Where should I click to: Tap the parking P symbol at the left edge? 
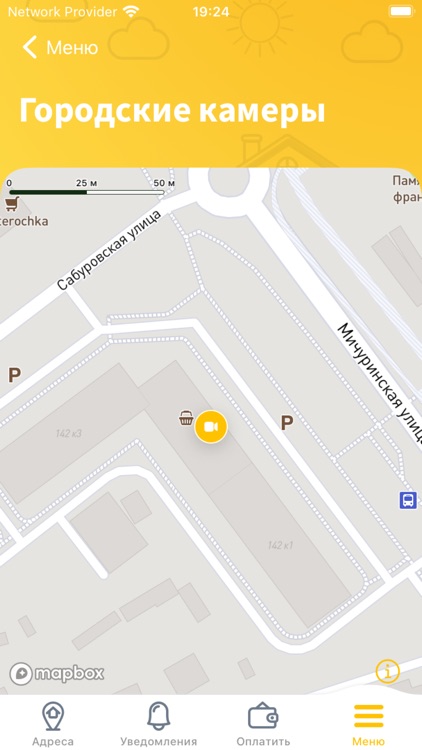[14, 375]
